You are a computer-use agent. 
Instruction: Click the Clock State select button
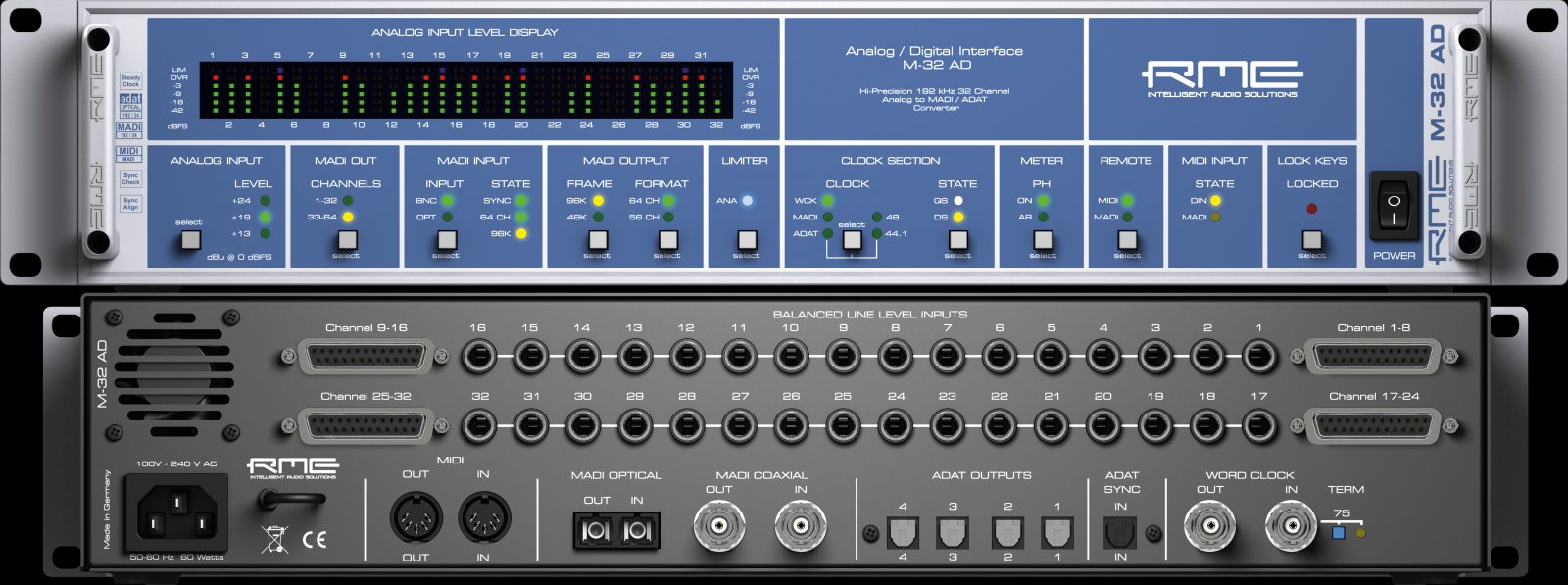(958, 239)
